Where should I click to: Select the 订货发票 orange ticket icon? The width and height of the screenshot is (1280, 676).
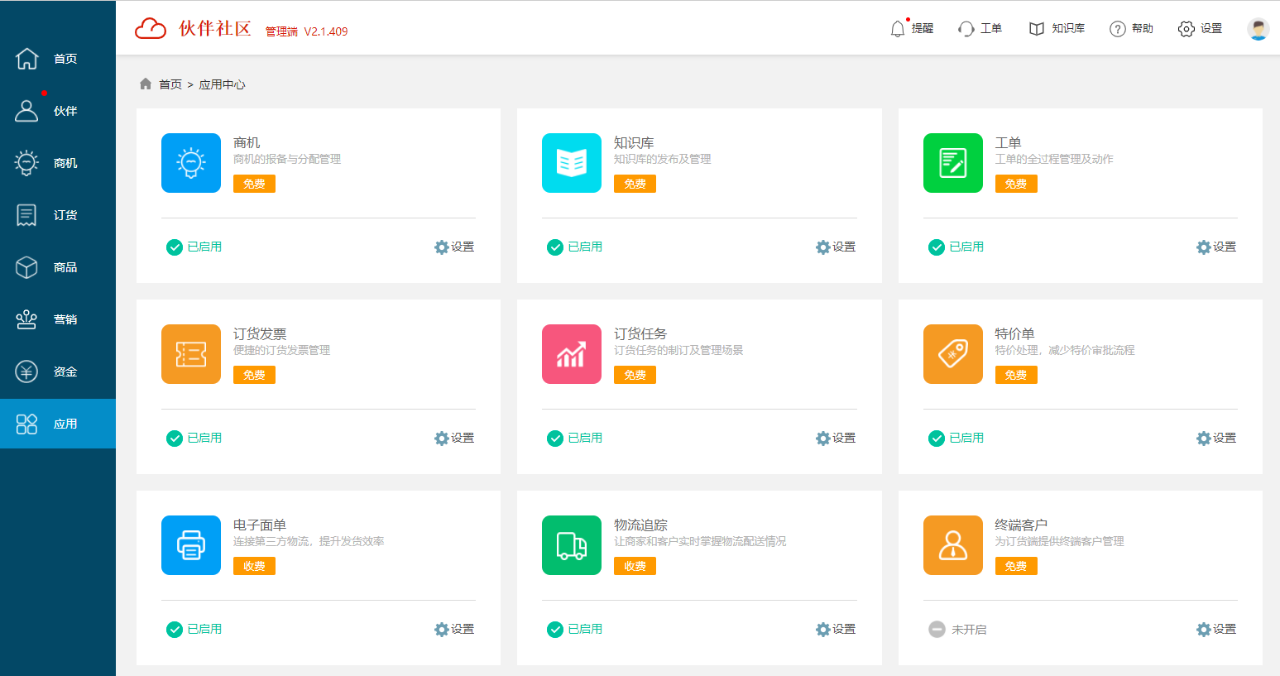pyautogui.click(x=191, y=354)
